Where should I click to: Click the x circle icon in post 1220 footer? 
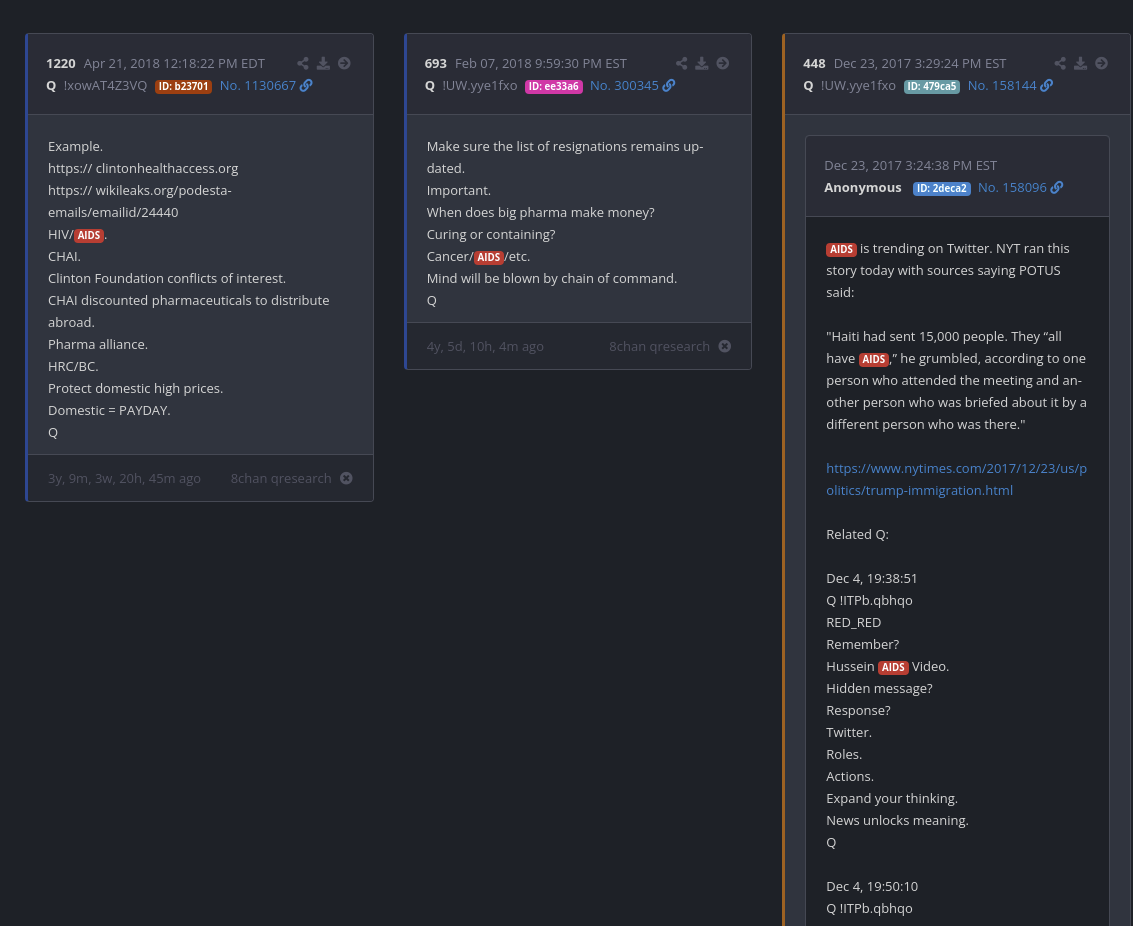pos(347,478)
